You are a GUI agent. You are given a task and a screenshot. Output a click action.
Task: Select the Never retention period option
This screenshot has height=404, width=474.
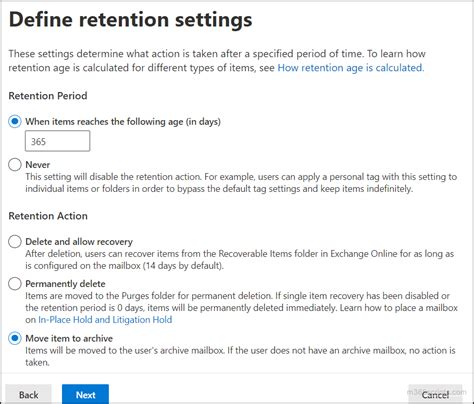[x=15, y=165]
